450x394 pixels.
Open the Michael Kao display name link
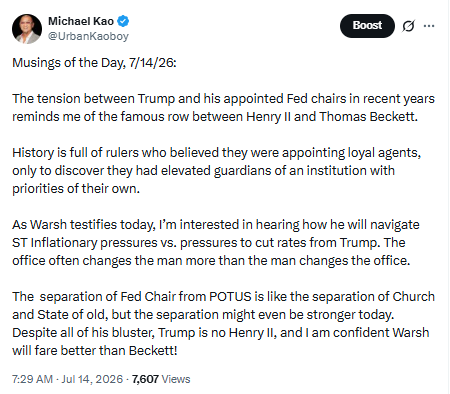tap(81, 21)
